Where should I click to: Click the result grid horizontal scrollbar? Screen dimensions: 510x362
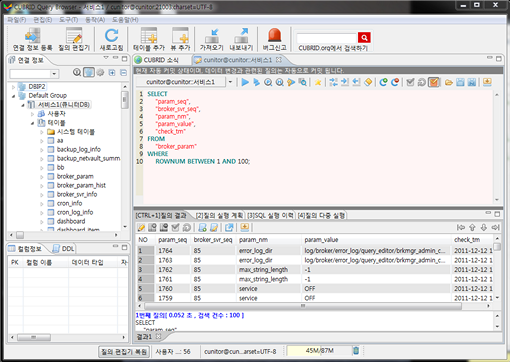[303, 306]
